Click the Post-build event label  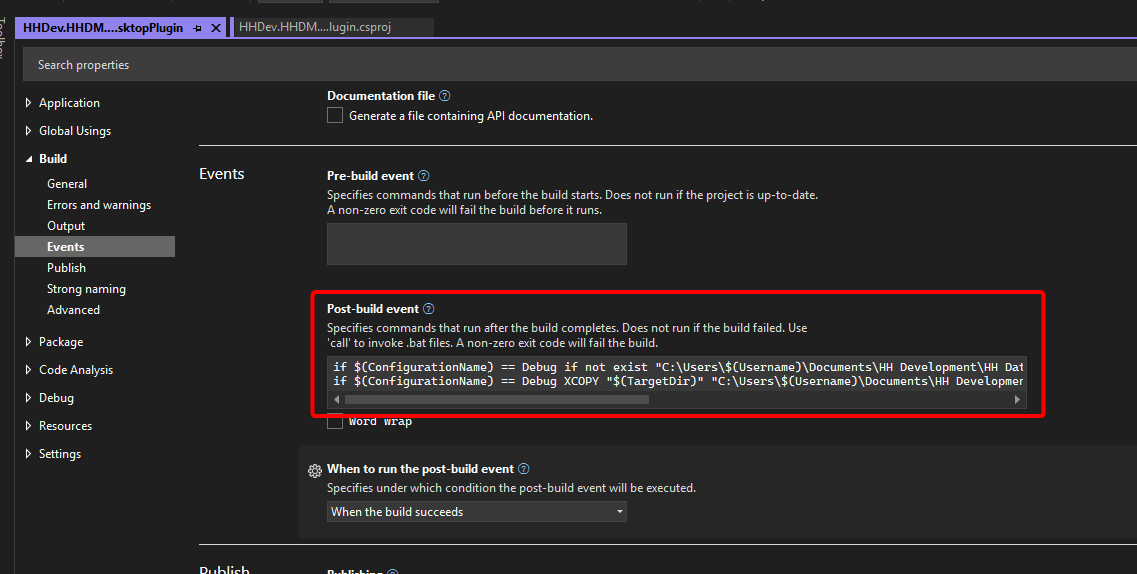point(373,309)
